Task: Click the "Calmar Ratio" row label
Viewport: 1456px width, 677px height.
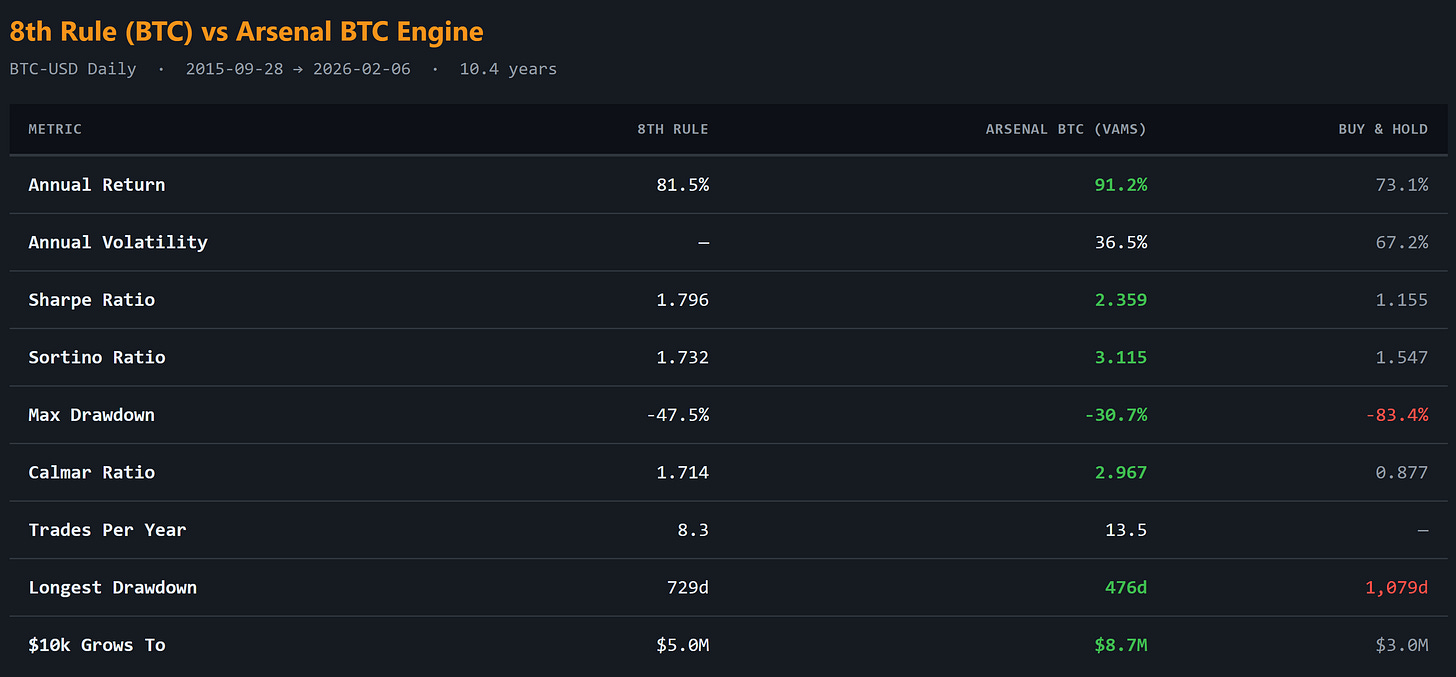Action: (x=92, y=472)
